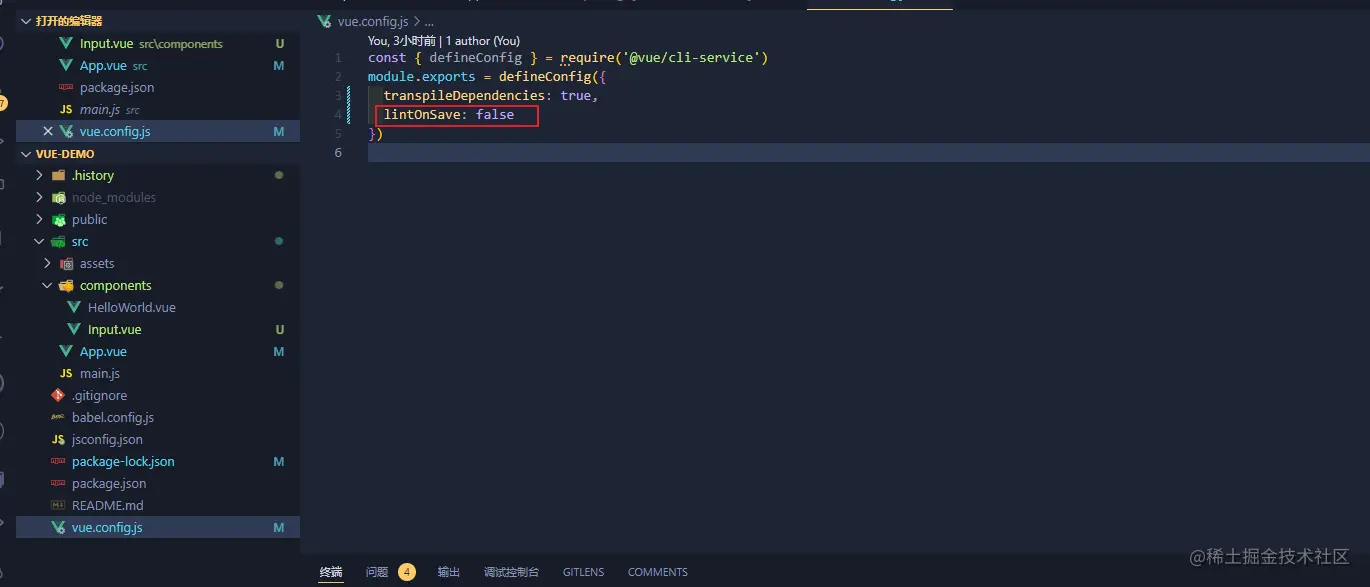Switch to the 问题 panel tab

(377, 572)
